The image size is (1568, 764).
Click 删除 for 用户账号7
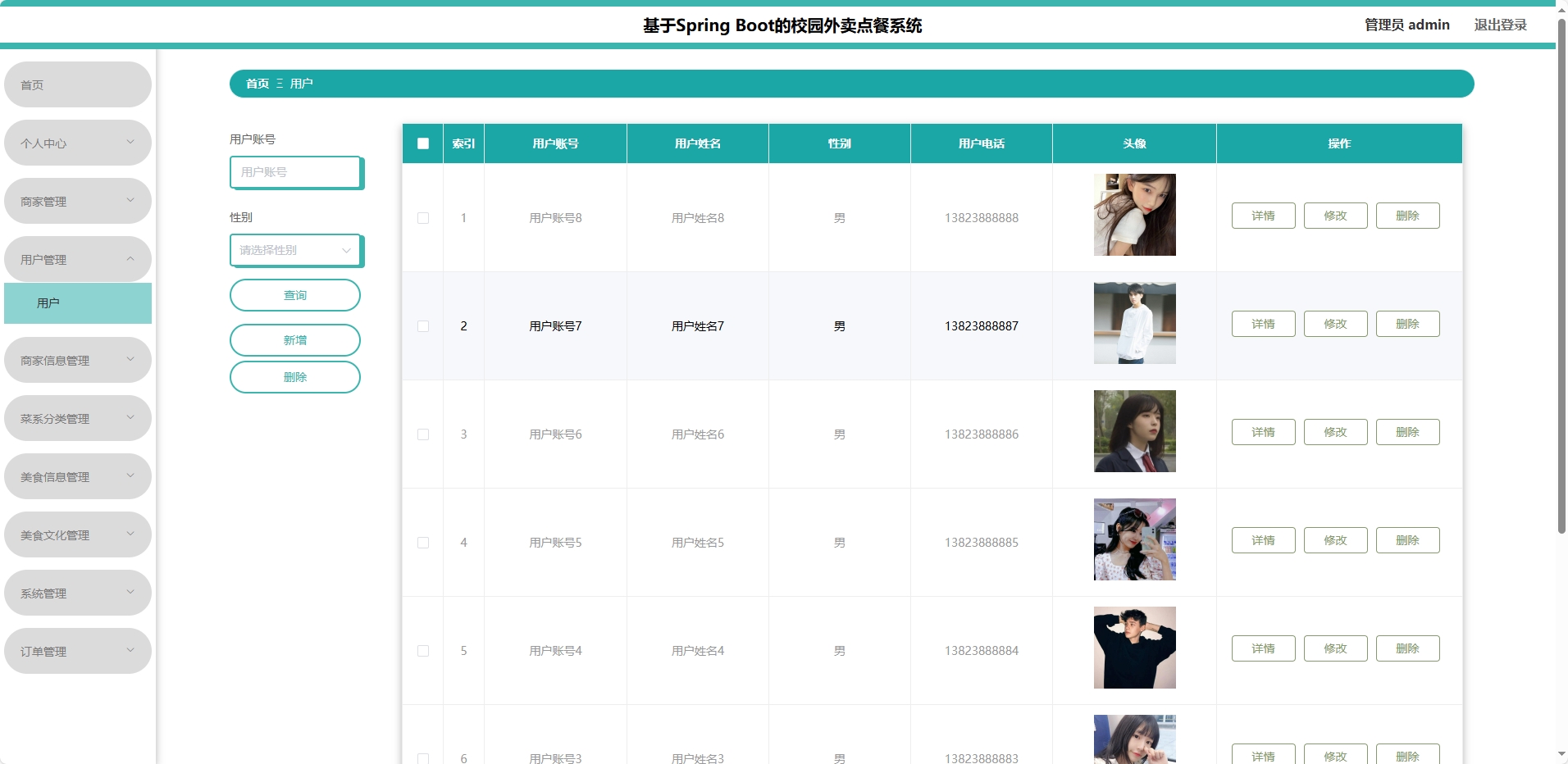(x=1408, y=324)
